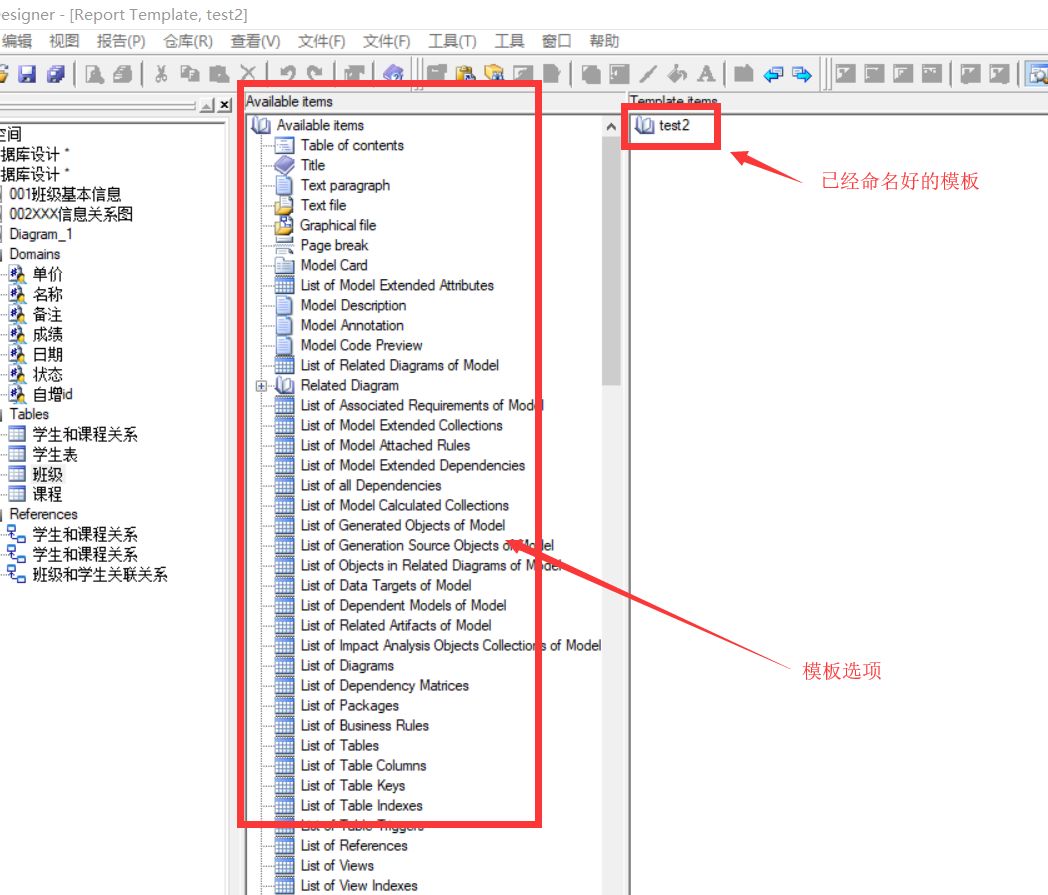The width and height of the screenshot is (1048, 895).
Task: Select Text paragraph in available items
Action: point(345,185)
